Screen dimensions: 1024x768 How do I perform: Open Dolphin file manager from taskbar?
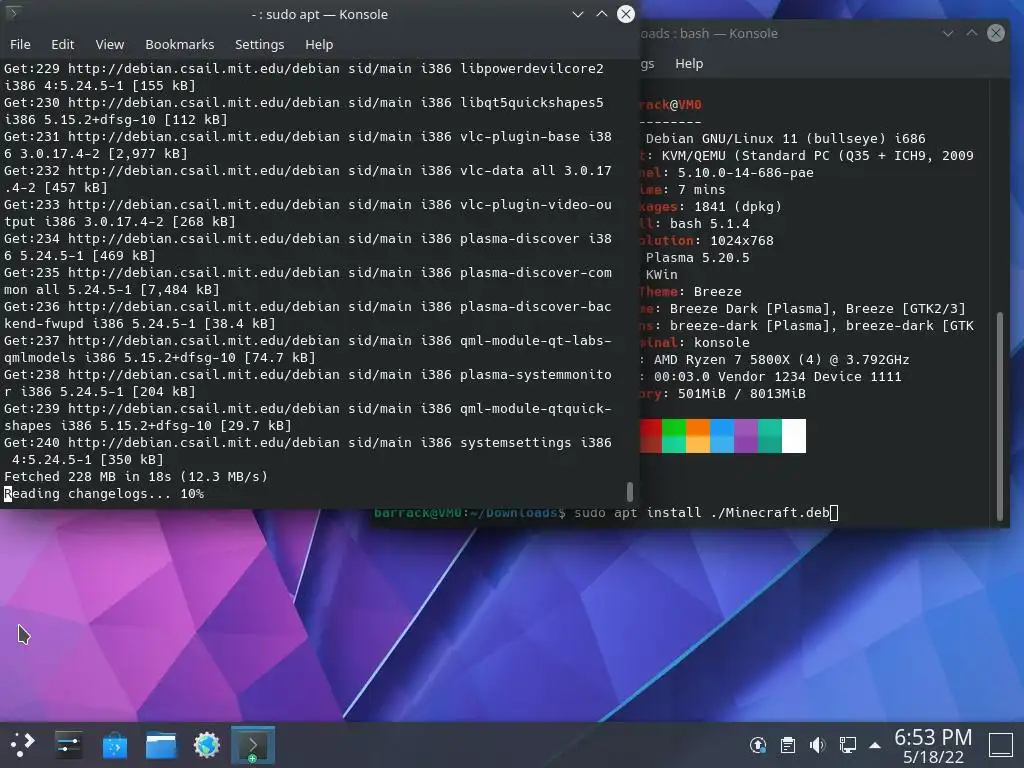[161, 744]
